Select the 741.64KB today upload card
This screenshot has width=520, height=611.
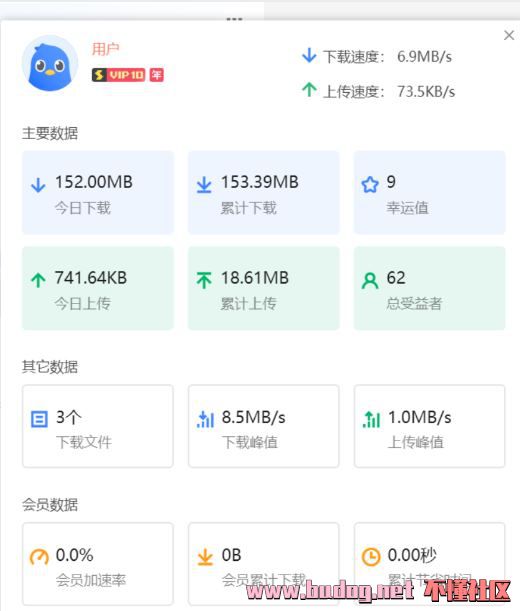click(98, 288)
